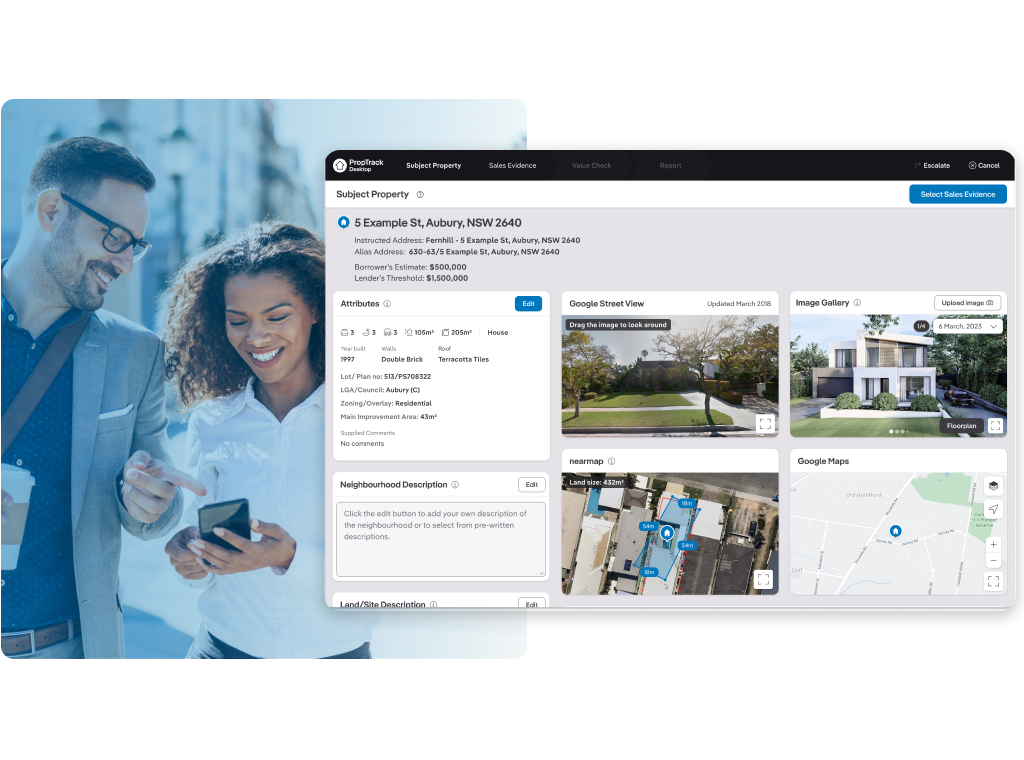Click the house pin on Google Maps
Image resolution: width=1024 pixels, height=760 pixels.
tap(896, 531)
